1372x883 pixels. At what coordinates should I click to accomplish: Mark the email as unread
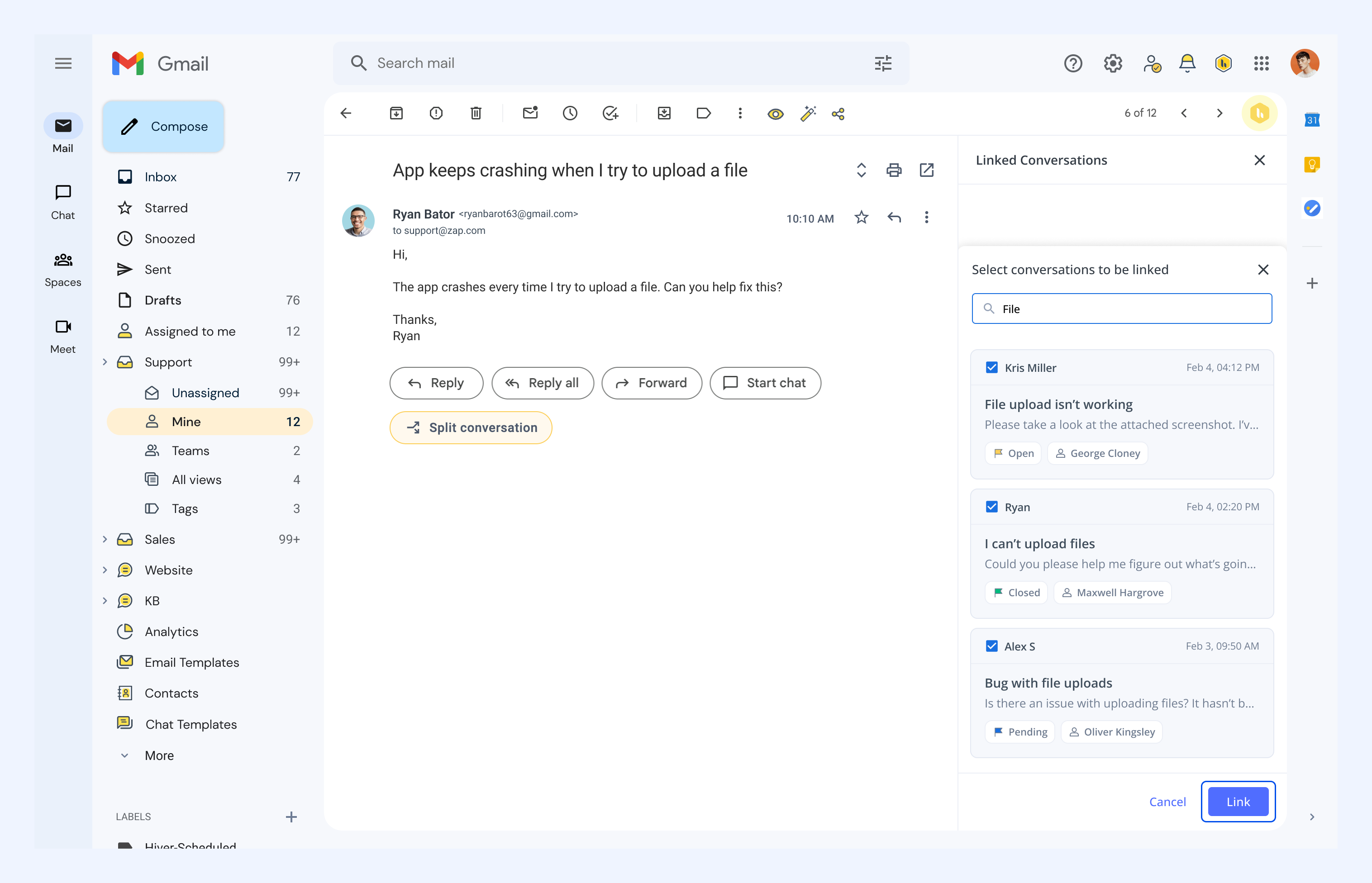click(x=530, y=113)
